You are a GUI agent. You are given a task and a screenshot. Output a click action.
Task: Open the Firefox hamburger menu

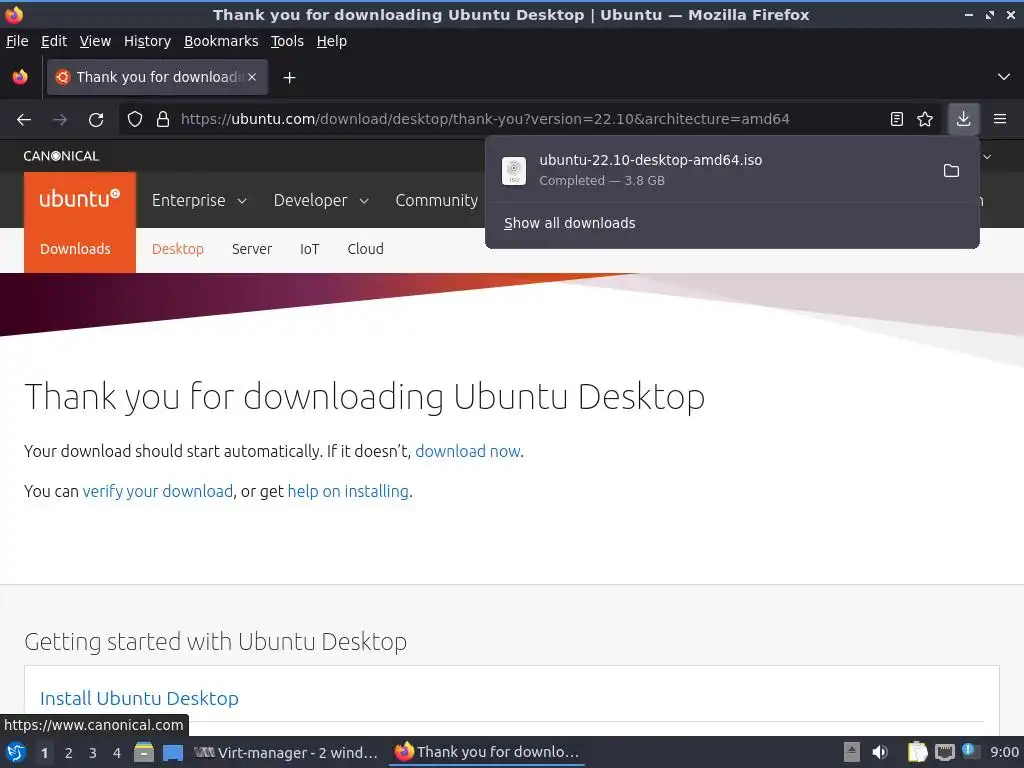(1000, 119)
